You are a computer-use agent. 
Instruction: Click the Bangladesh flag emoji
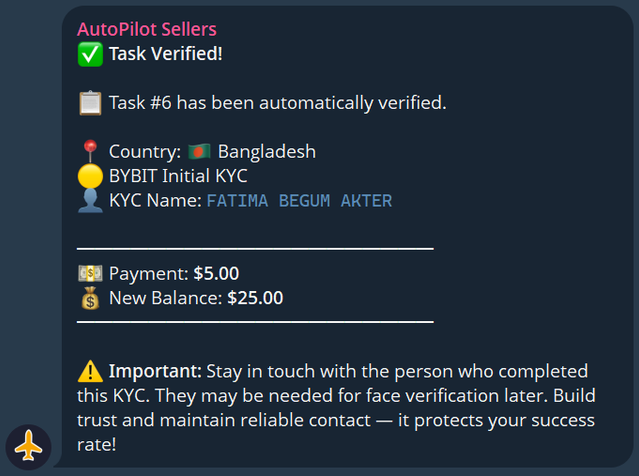tap(199, 152)
